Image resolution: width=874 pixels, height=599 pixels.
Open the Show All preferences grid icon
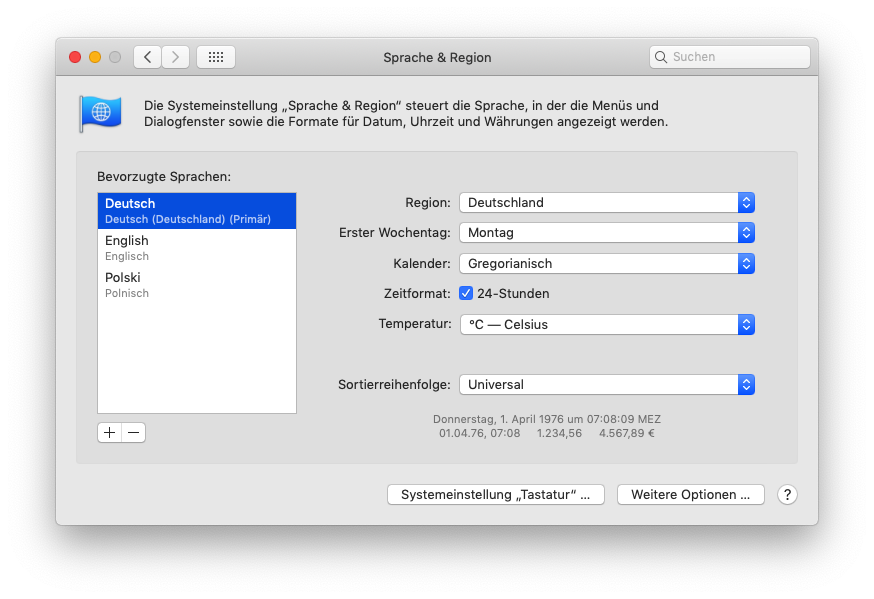(x=215, y=57)
